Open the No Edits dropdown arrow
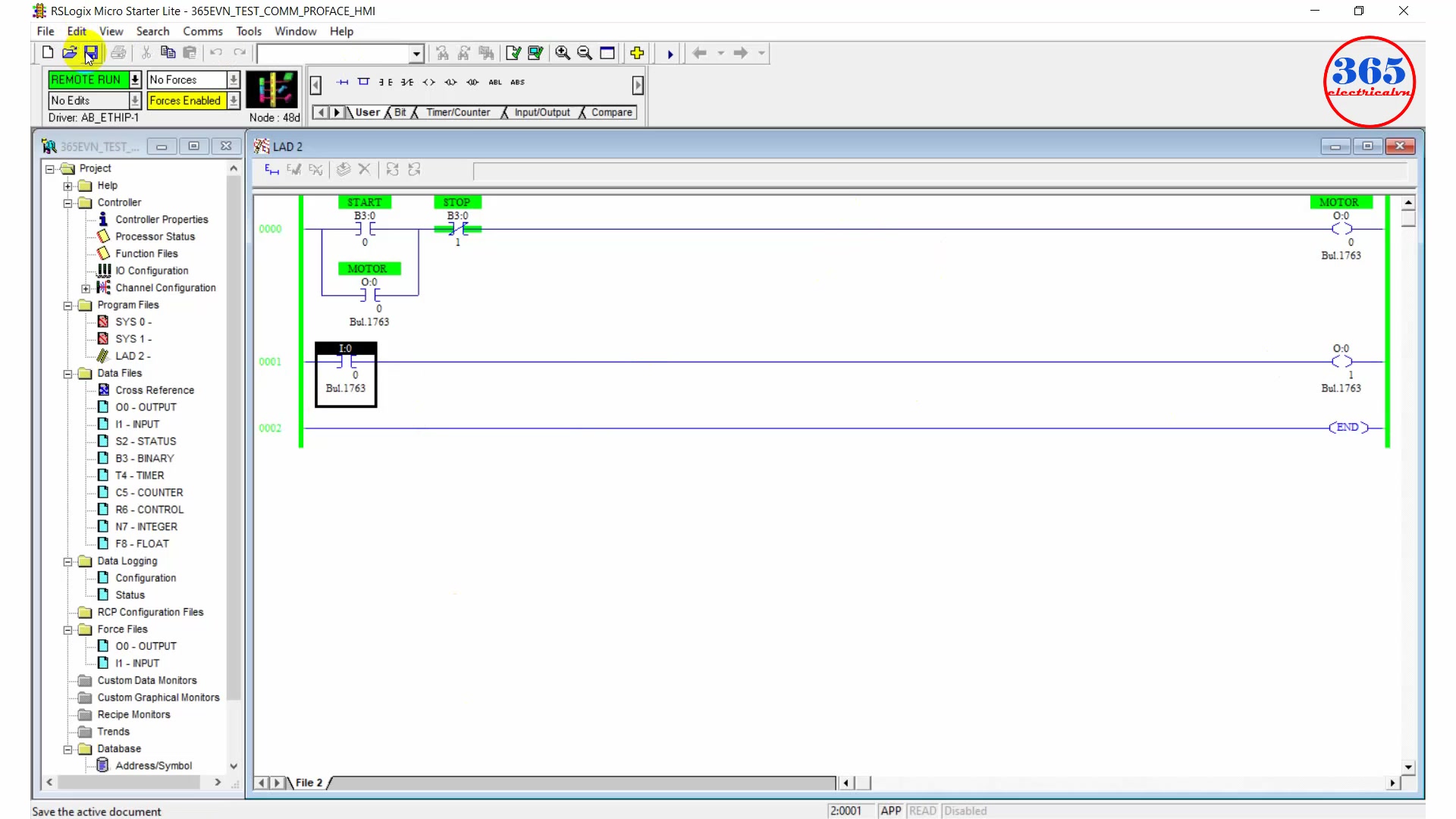The image size is (1456, 819). pos(135,100)
